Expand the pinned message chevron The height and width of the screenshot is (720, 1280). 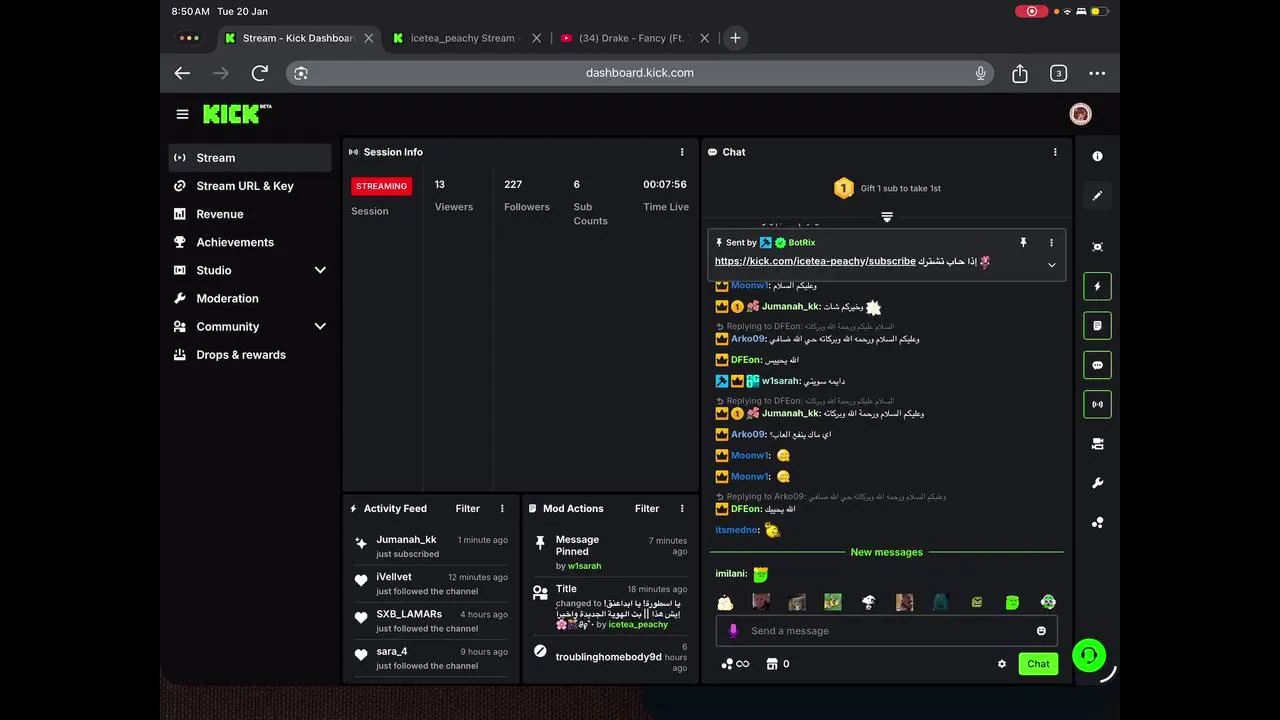pos(1051,265)
